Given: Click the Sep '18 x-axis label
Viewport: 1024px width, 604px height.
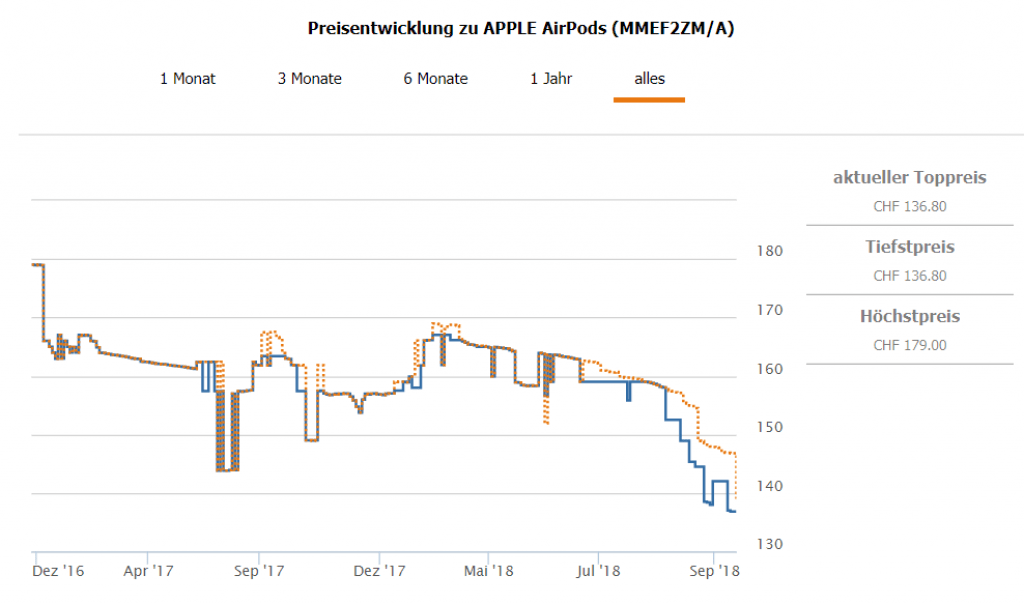Looking at the screenshot, I should [x=715, y=571].
